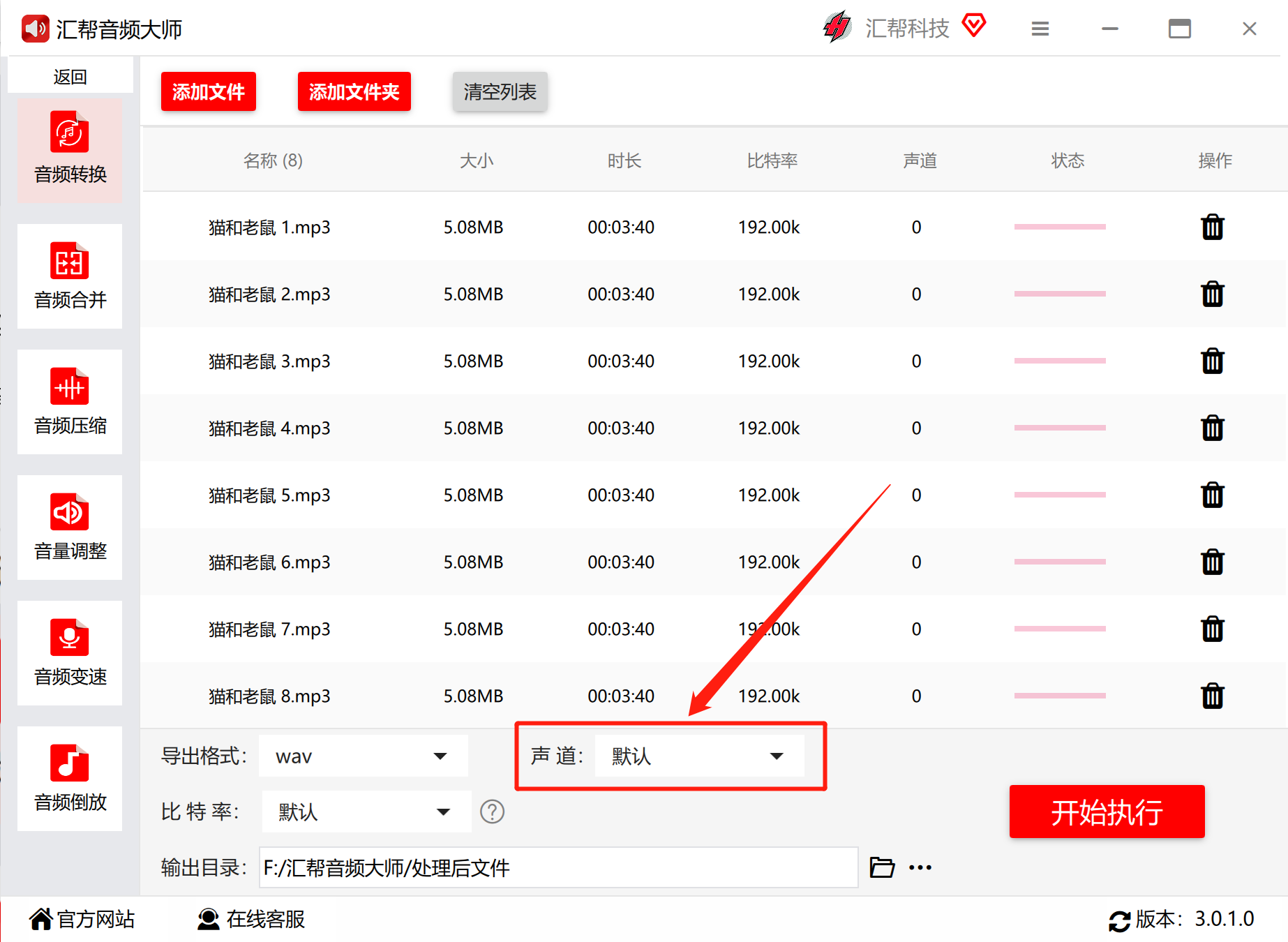This screenshot has width=1288, height=942.
Task: Click the 汇帮音频大师 app speaker logo
Action: pyautogui.click(x=35, y=29)
